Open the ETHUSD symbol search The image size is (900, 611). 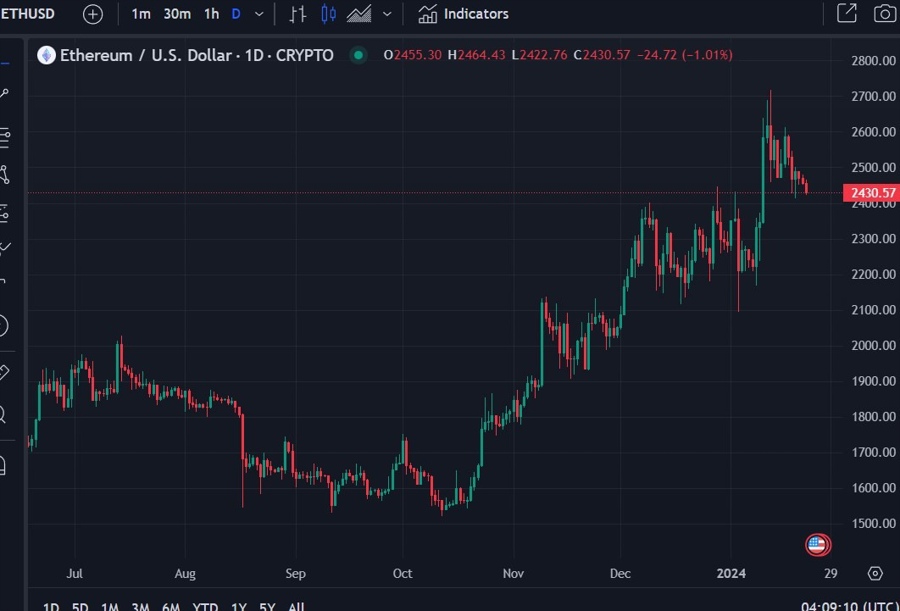pos(28,14)
